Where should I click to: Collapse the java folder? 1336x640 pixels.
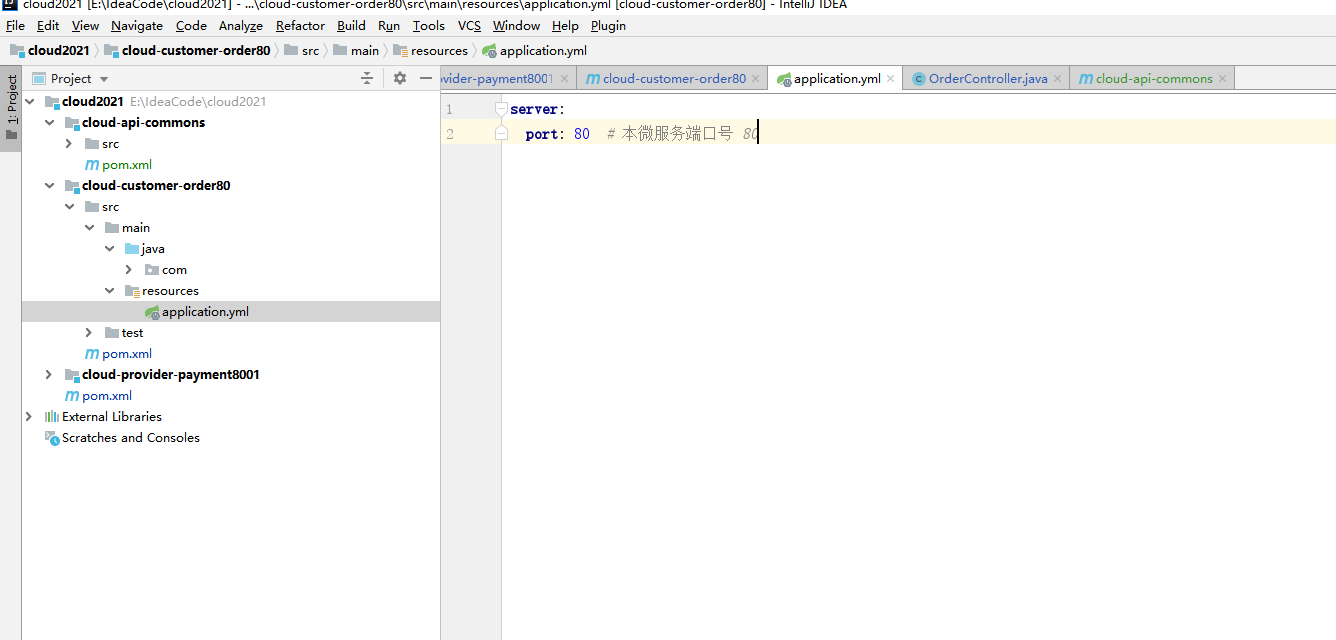point(109,248)
